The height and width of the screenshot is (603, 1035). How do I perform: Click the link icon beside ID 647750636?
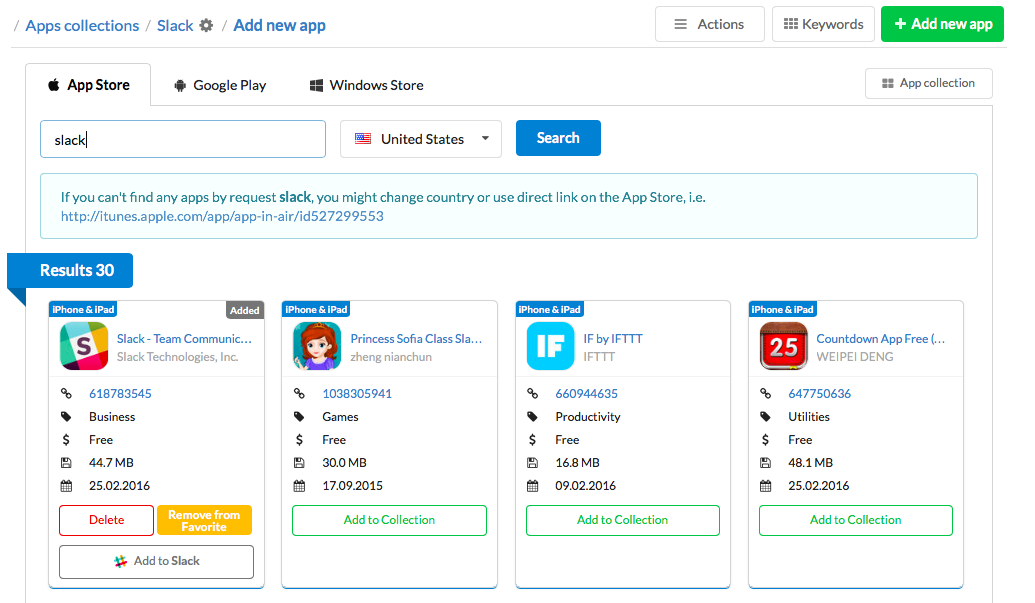pyautogui.click(x=766, y=394)
